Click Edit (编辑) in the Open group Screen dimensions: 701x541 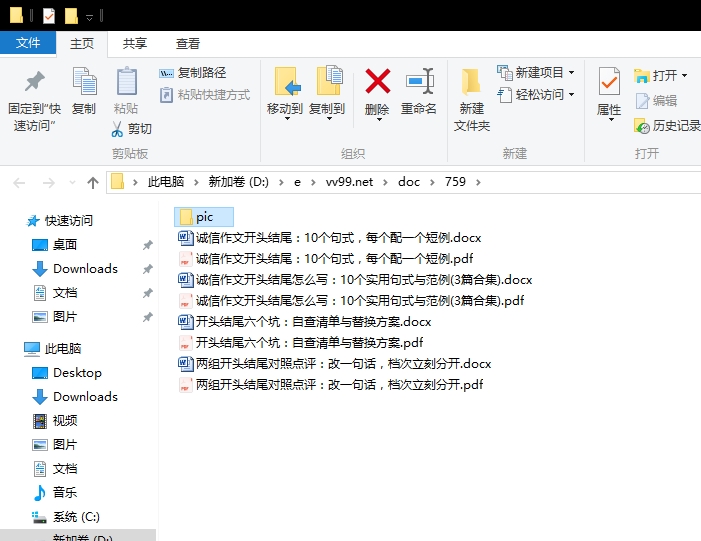pyautogui.click(x=656, y=101)
